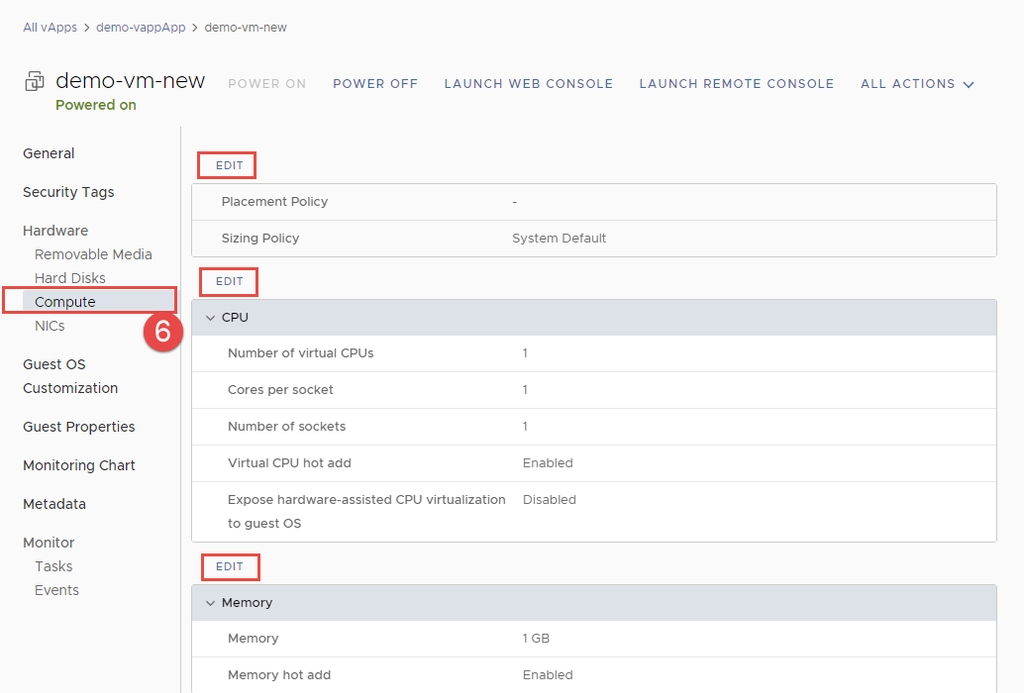The height and width of the screenshot is (693, 1024).
Task: Launch the remote console
Action: click(x=736, y=84)
